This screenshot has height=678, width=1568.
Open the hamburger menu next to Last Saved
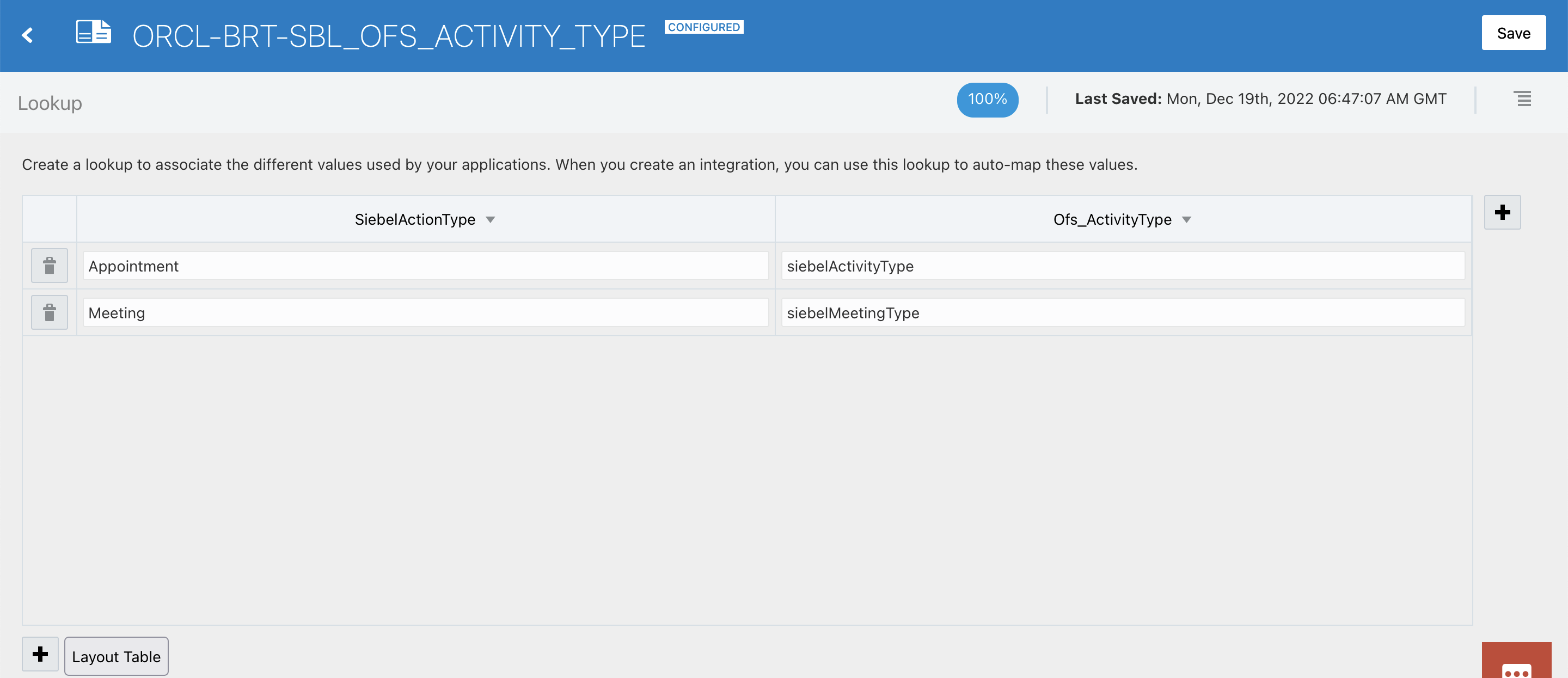1522,98
